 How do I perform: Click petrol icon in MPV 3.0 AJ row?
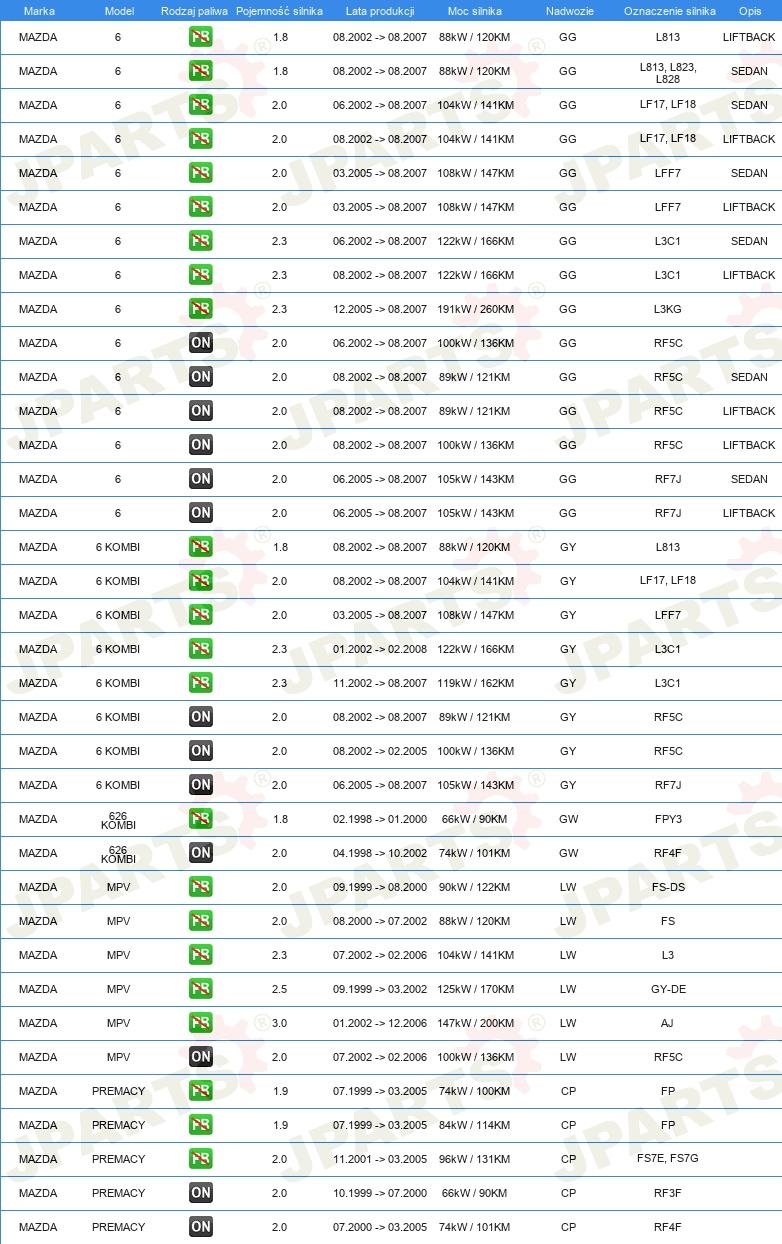[x=201, y=1023]
